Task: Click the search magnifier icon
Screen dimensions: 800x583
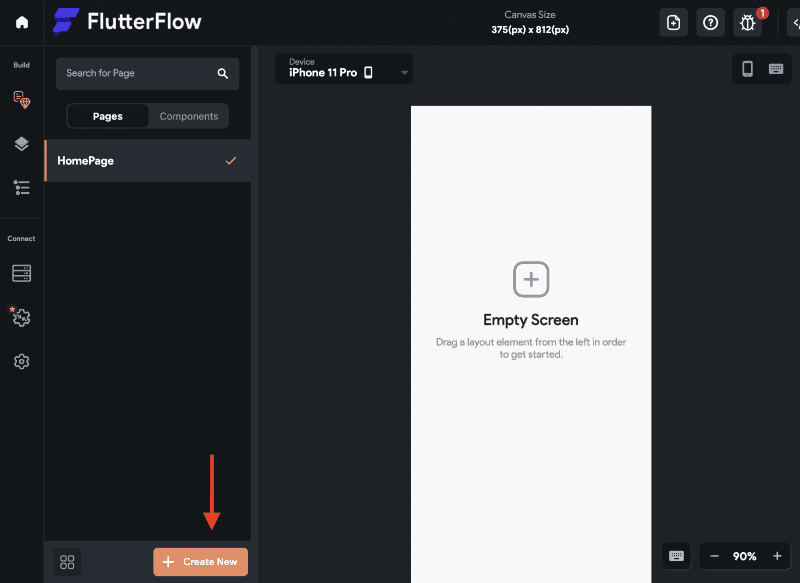Action: click(x=222, y=73)
